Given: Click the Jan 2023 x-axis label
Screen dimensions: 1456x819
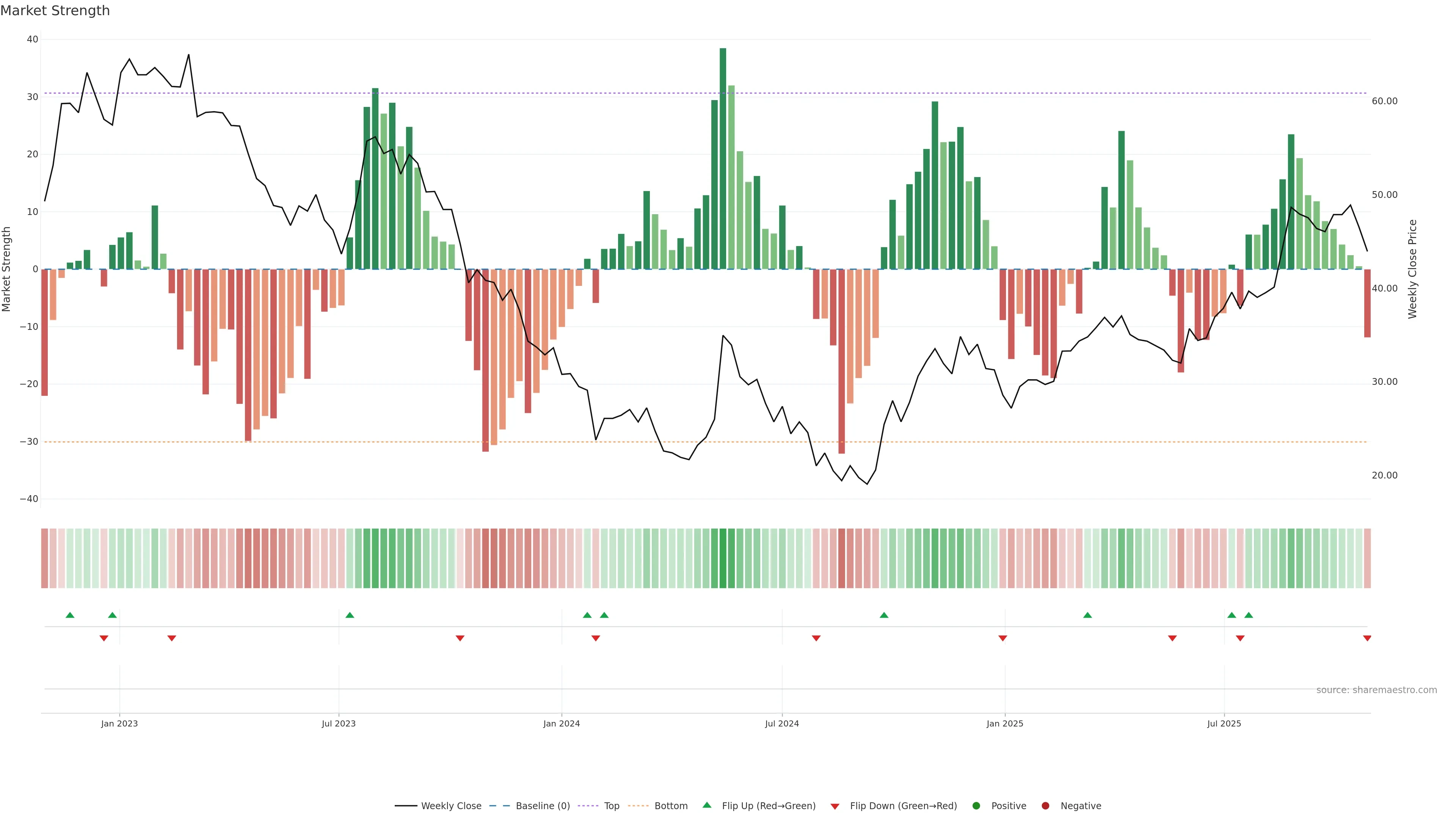Looking at the screenshot, I should point(119,723).
